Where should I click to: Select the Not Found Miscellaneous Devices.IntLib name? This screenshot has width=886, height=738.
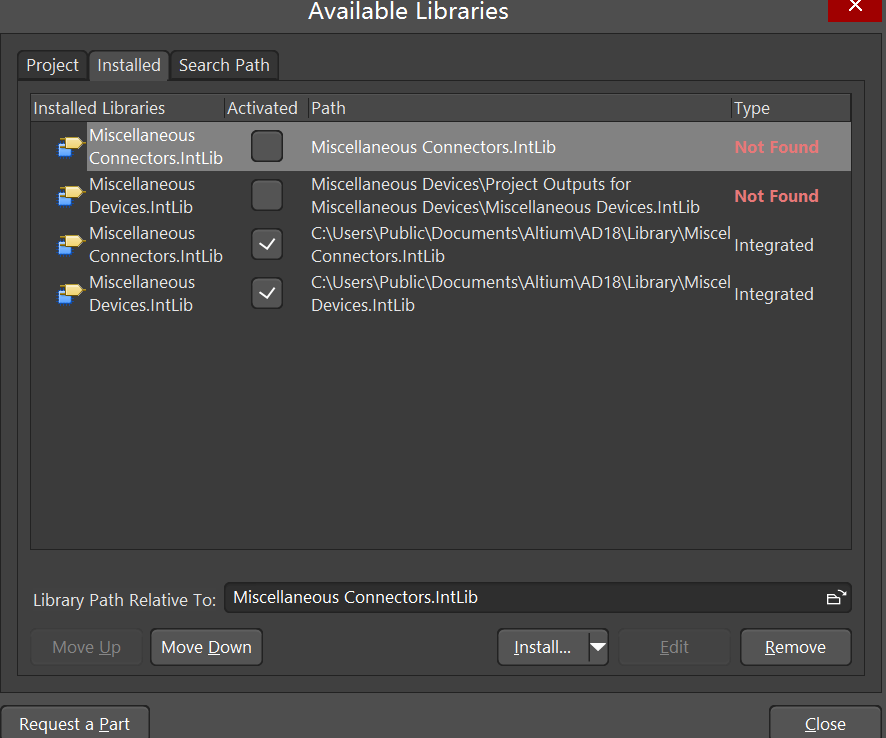[142, 196]
